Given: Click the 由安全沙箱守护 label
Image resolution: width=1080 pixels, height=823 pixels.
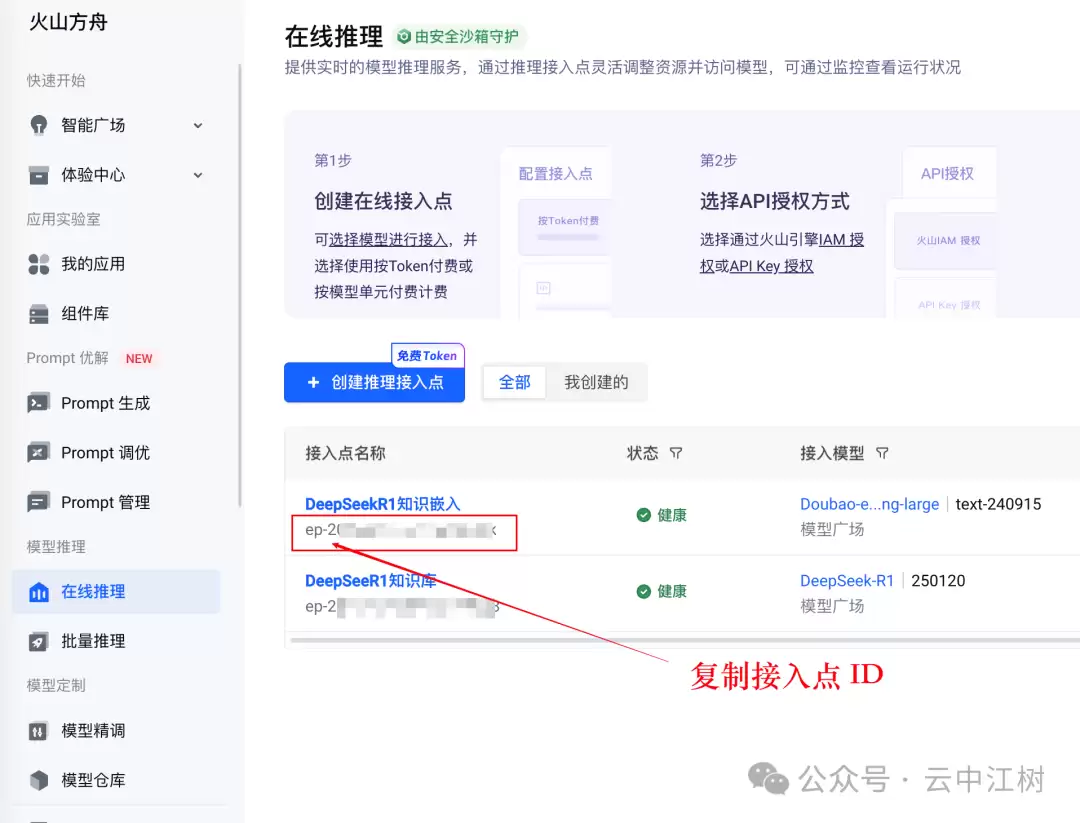Looking at the screenshot, I should [466, 37].
